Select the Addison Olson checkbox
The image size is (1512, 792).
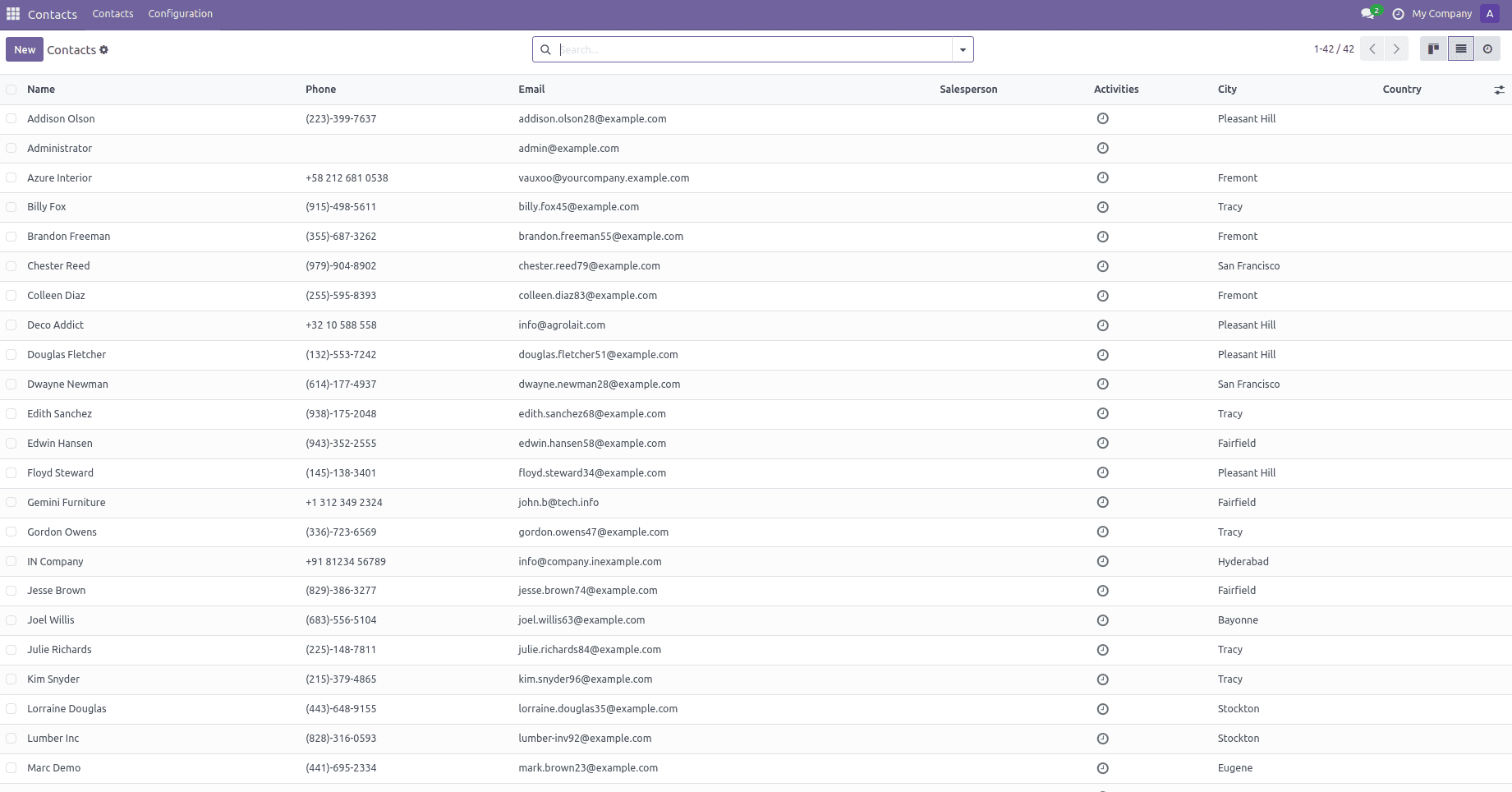[11, 118]
